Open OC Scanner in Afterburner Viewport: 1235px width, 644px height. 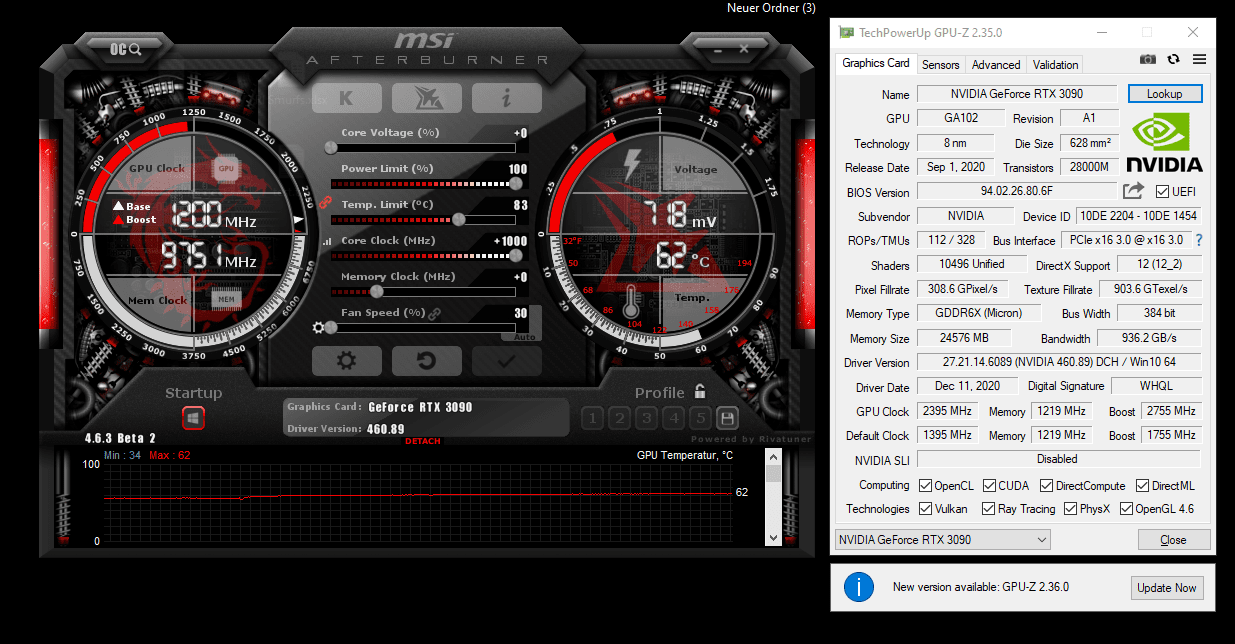(x=126, y=47)
